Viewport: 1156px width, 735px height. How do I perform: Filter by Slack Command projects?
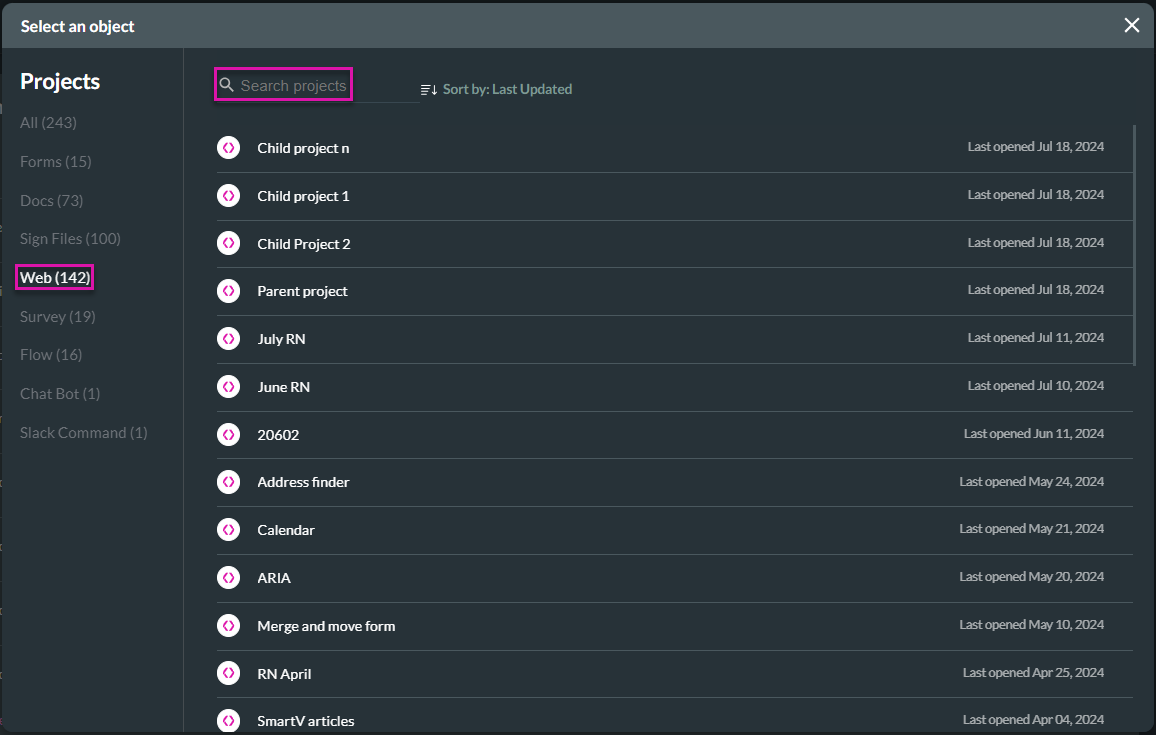pyautogui.click(x=83, y=432)
